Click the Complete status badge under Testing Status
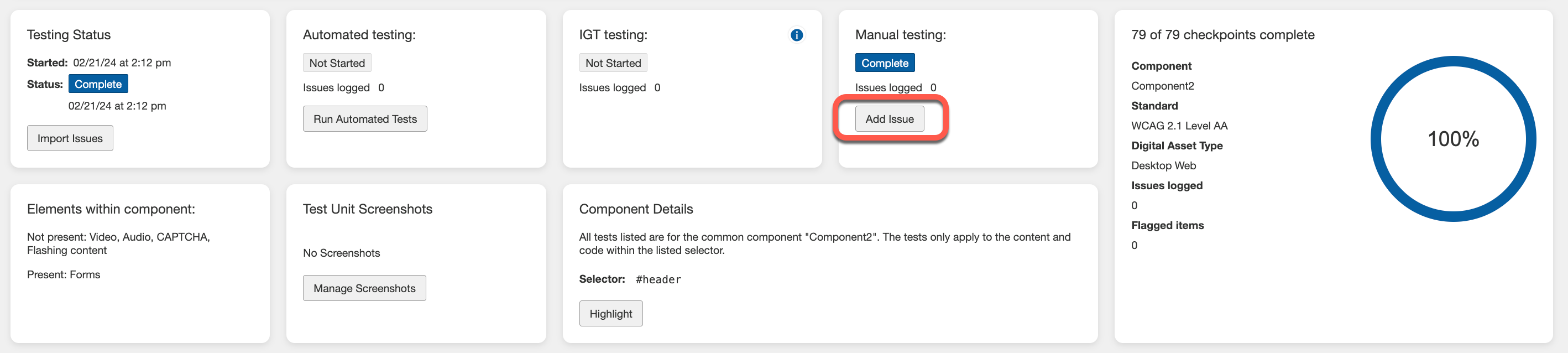The image size is (1568, 353). coord(98,84)
